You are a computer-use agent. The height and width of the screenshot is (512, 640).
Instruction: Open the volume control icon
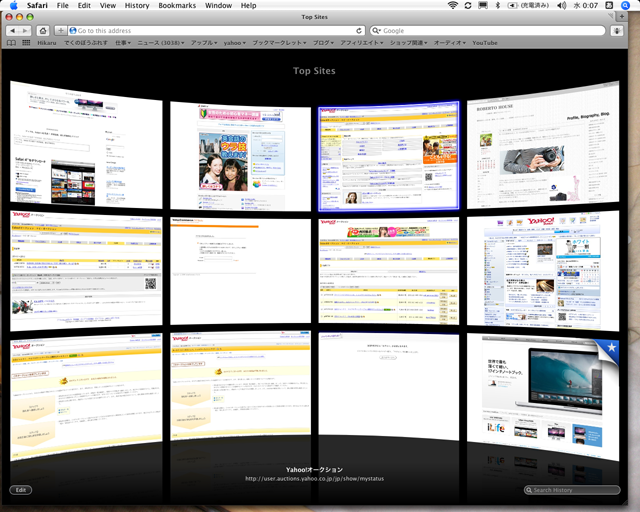pyautogui.click(x=562, y=5)
